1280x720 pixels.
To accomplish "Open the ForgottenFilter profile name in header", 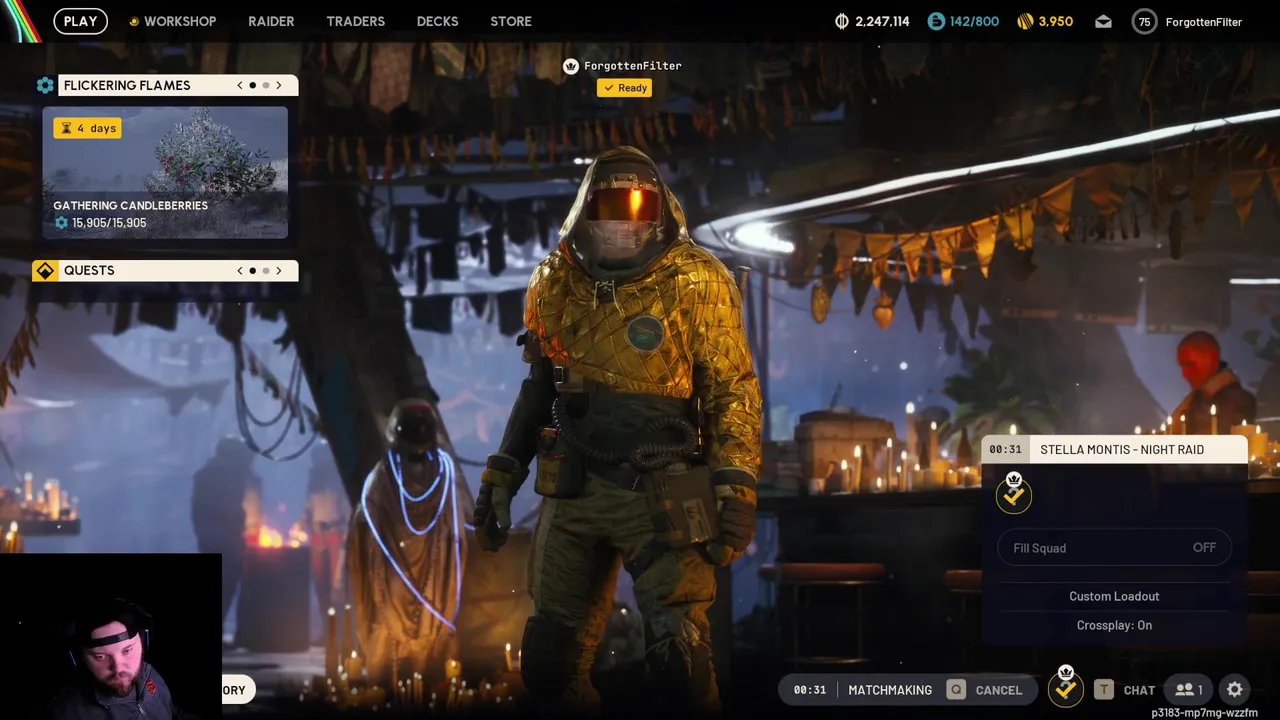I will [x=1204, y=22].
